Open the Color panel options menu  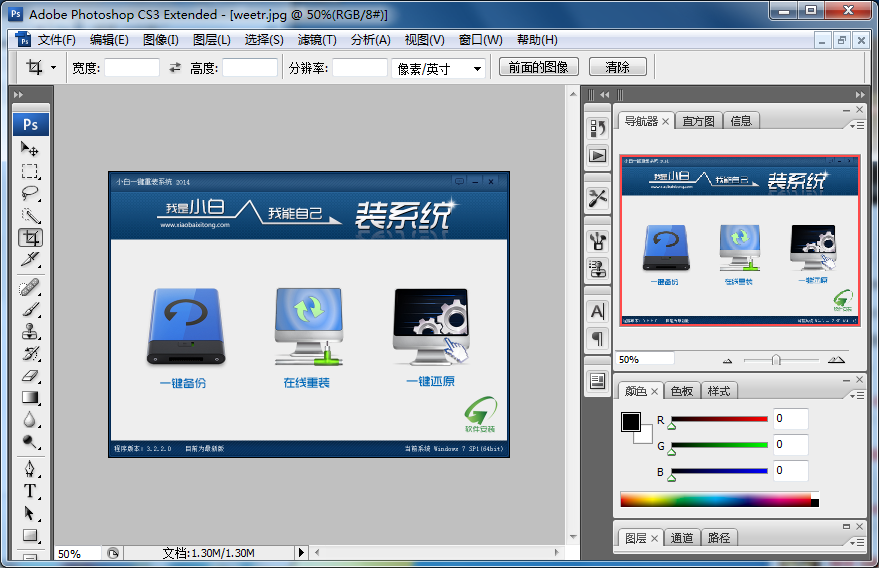[x=857, y=396]
